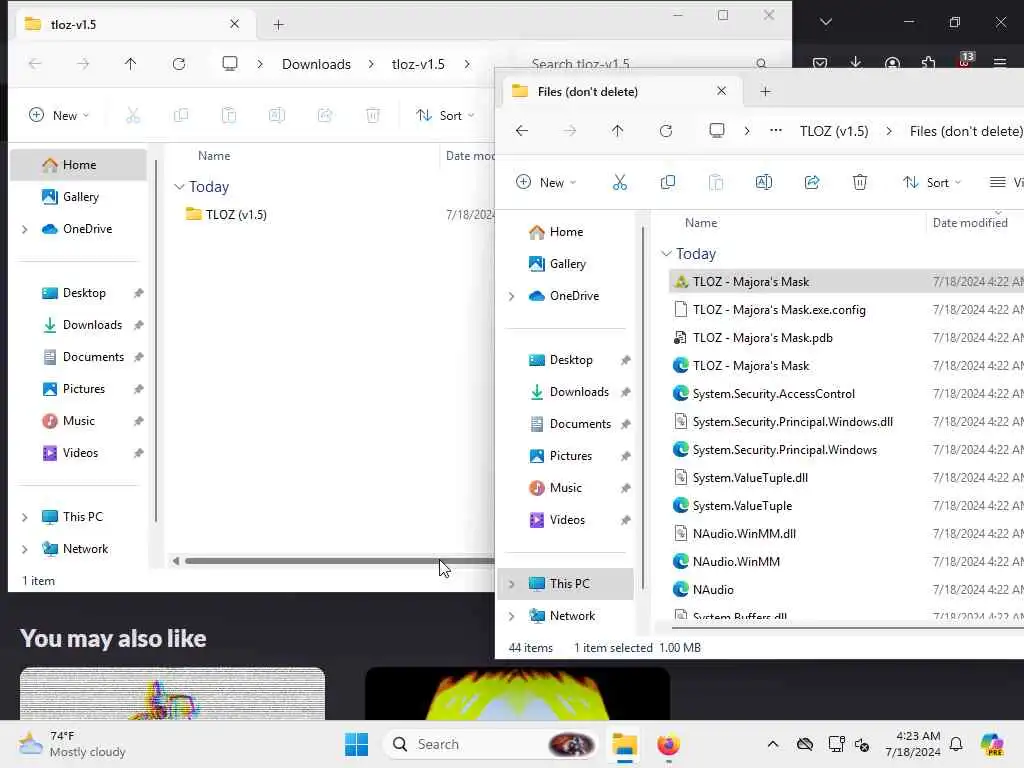
Task: Expand OneDrive in Files (don't delete) sidebar
Action: pyautogui.click(x=511, y=296)
